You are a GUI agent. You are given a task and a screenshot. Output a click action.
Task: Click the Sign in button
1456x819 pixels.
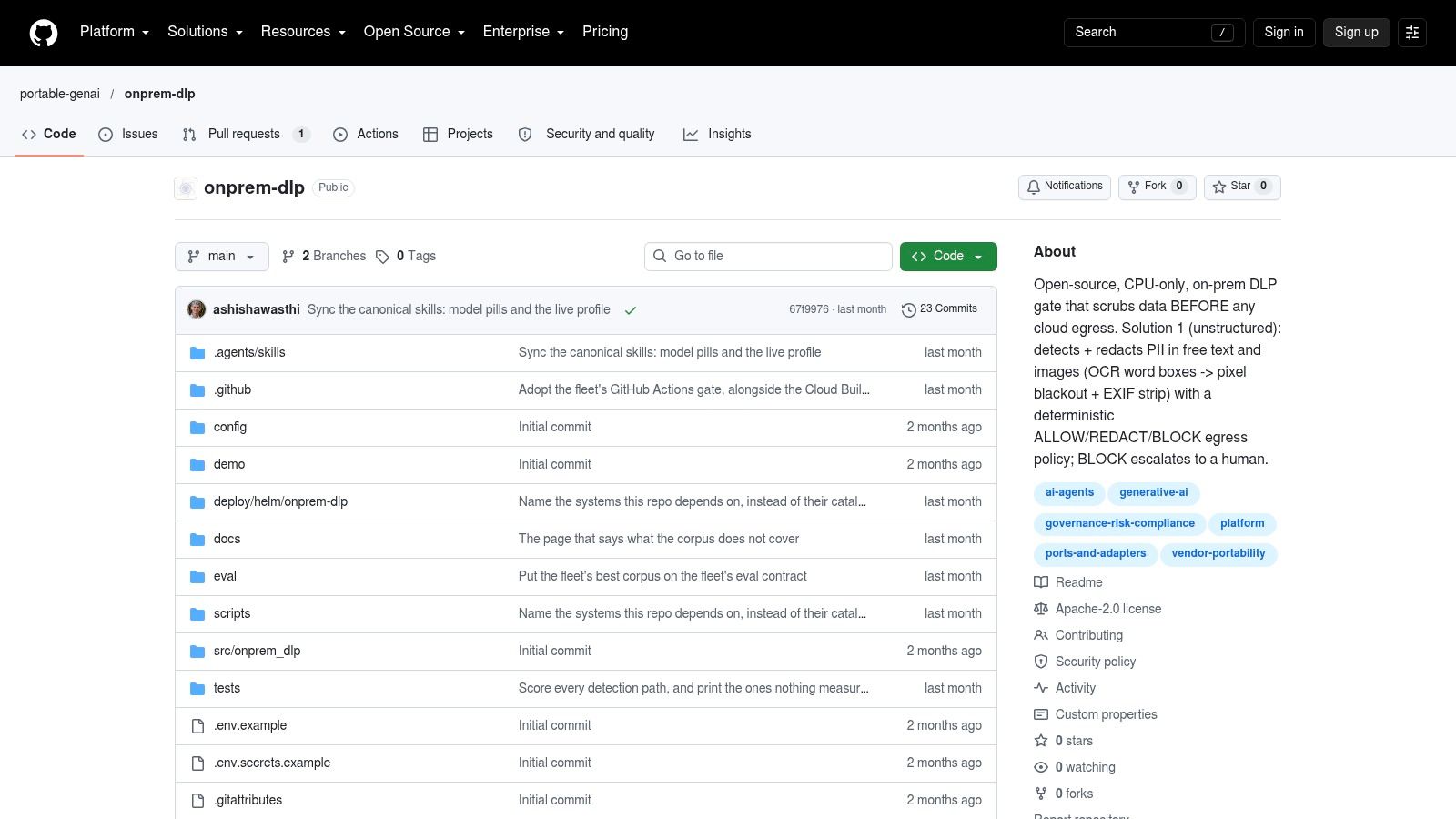1284,33
